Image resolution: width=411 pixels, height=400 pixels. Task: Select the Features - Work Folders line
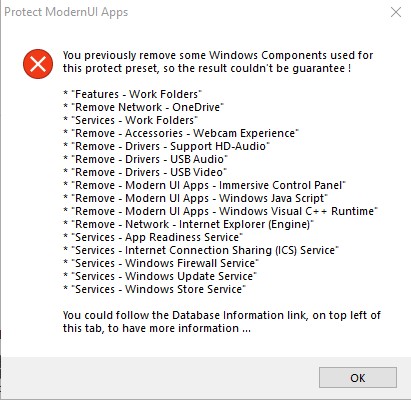coord(133,94)
